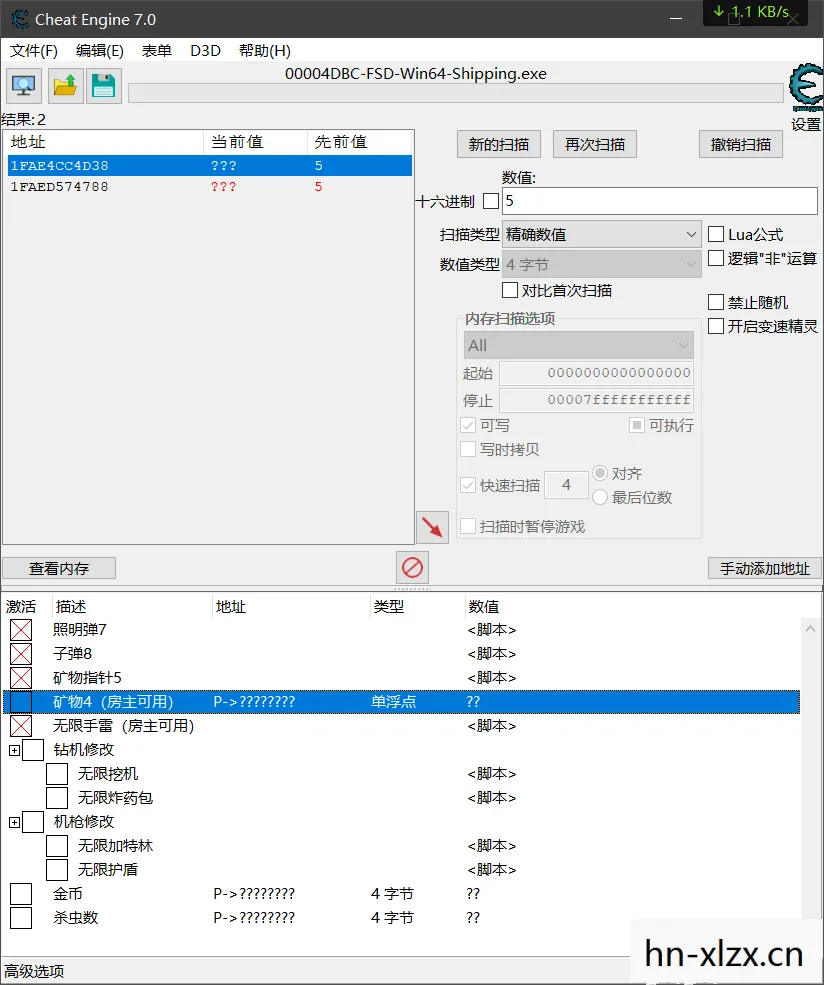Click the 起始 start address field

click(x=597, y=373)
